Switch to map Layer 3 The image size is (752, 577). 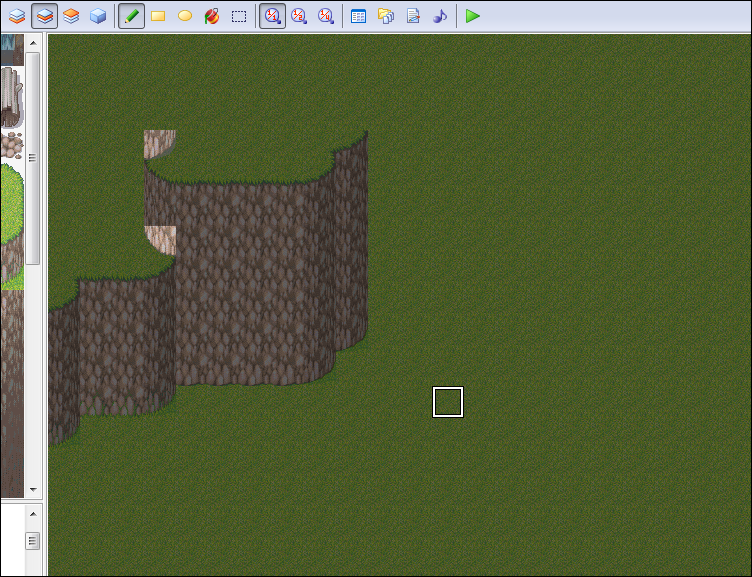[x=71, y=16]
